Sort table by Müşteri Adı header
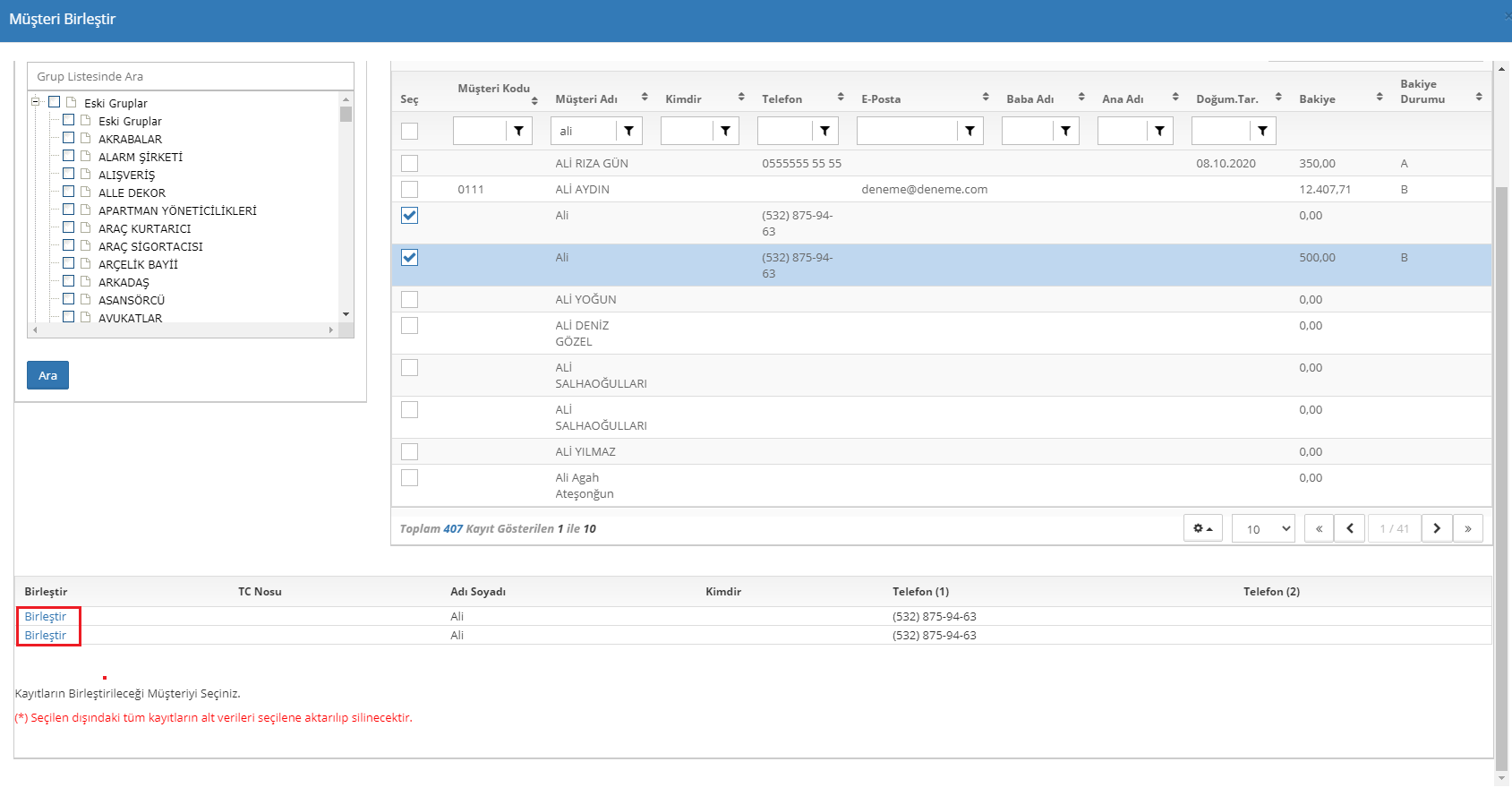 [586, 98]
